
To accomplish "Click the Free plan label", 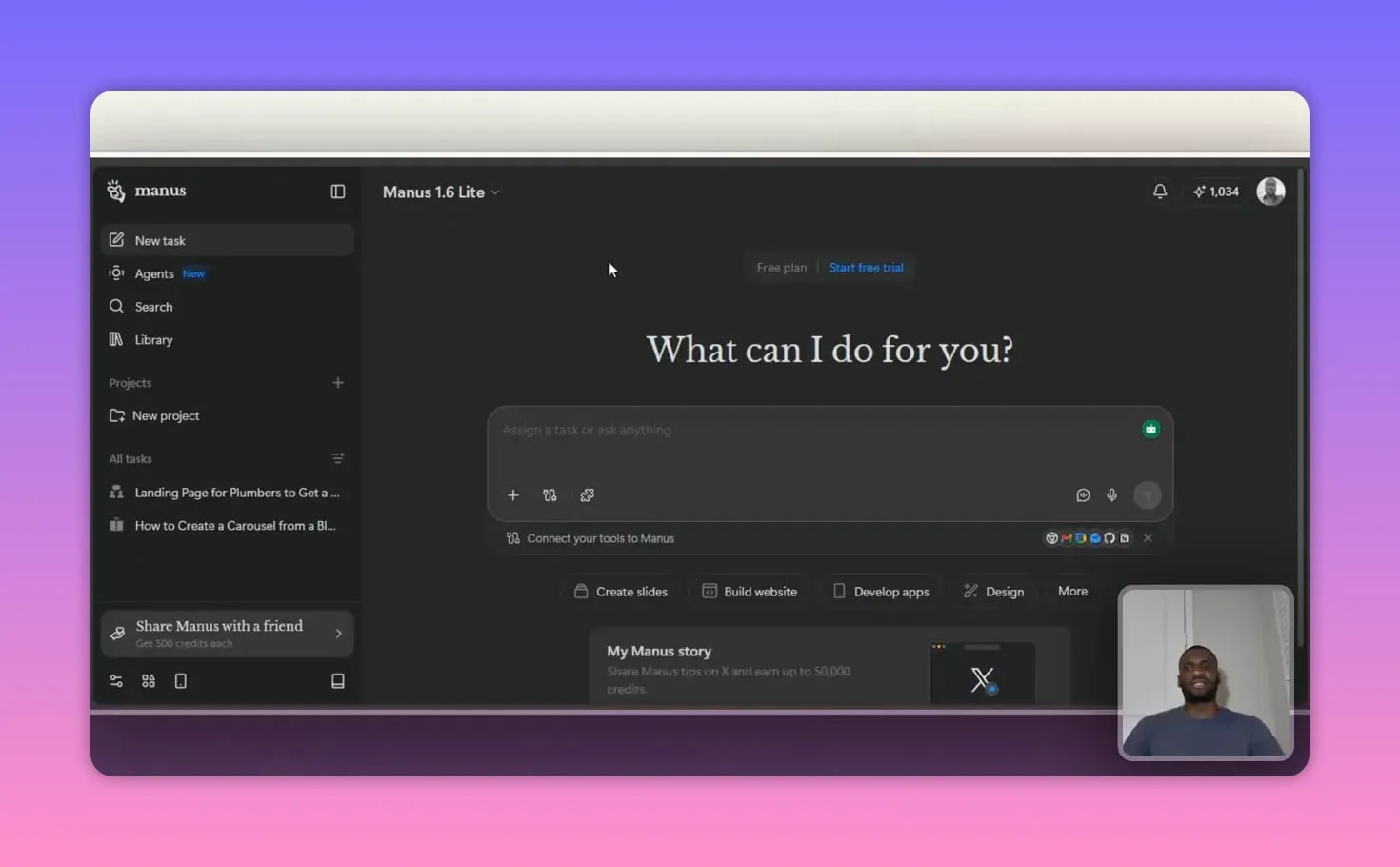I will coord(781,268).
